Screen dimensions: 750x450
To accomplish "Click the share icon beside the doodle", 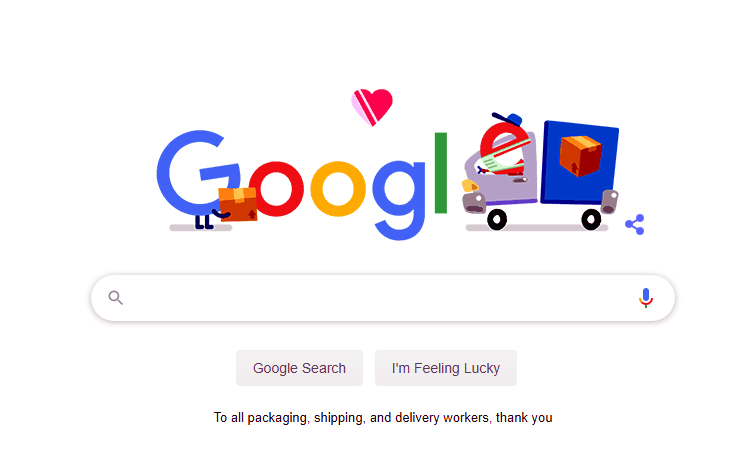I will pos(635,224).
